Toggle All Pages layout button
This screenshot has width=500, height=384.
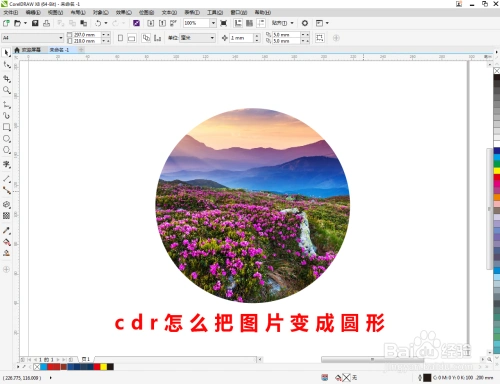pos(146,38)
